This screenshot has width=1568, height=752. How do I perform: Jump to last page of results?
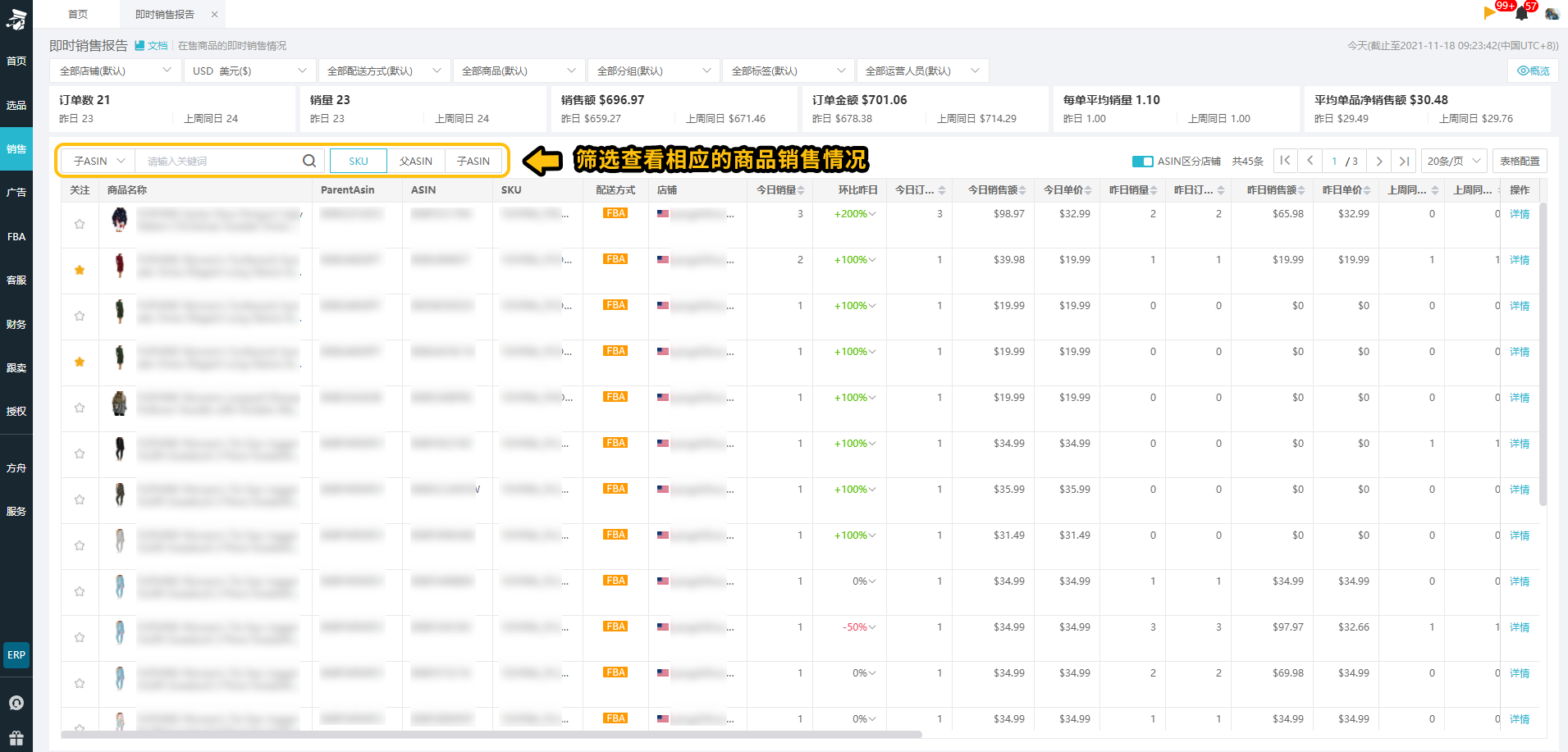[x=1405, y=161]
